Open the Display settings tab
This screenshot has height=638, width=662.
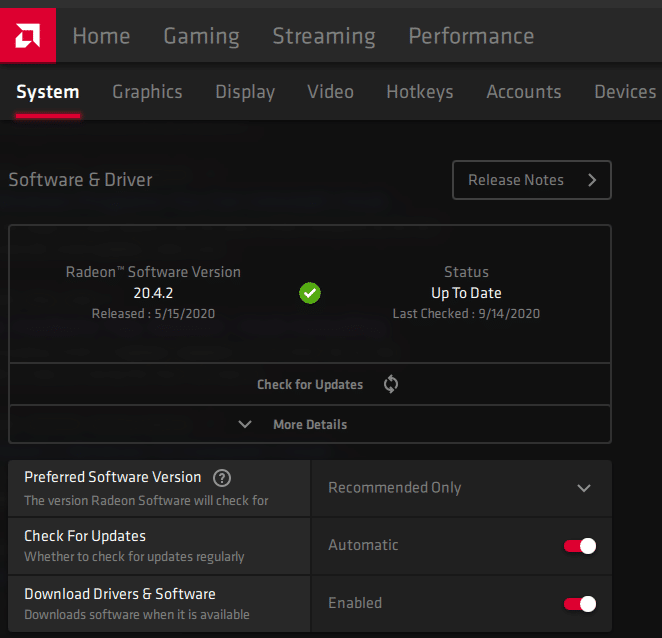(245, 92)
